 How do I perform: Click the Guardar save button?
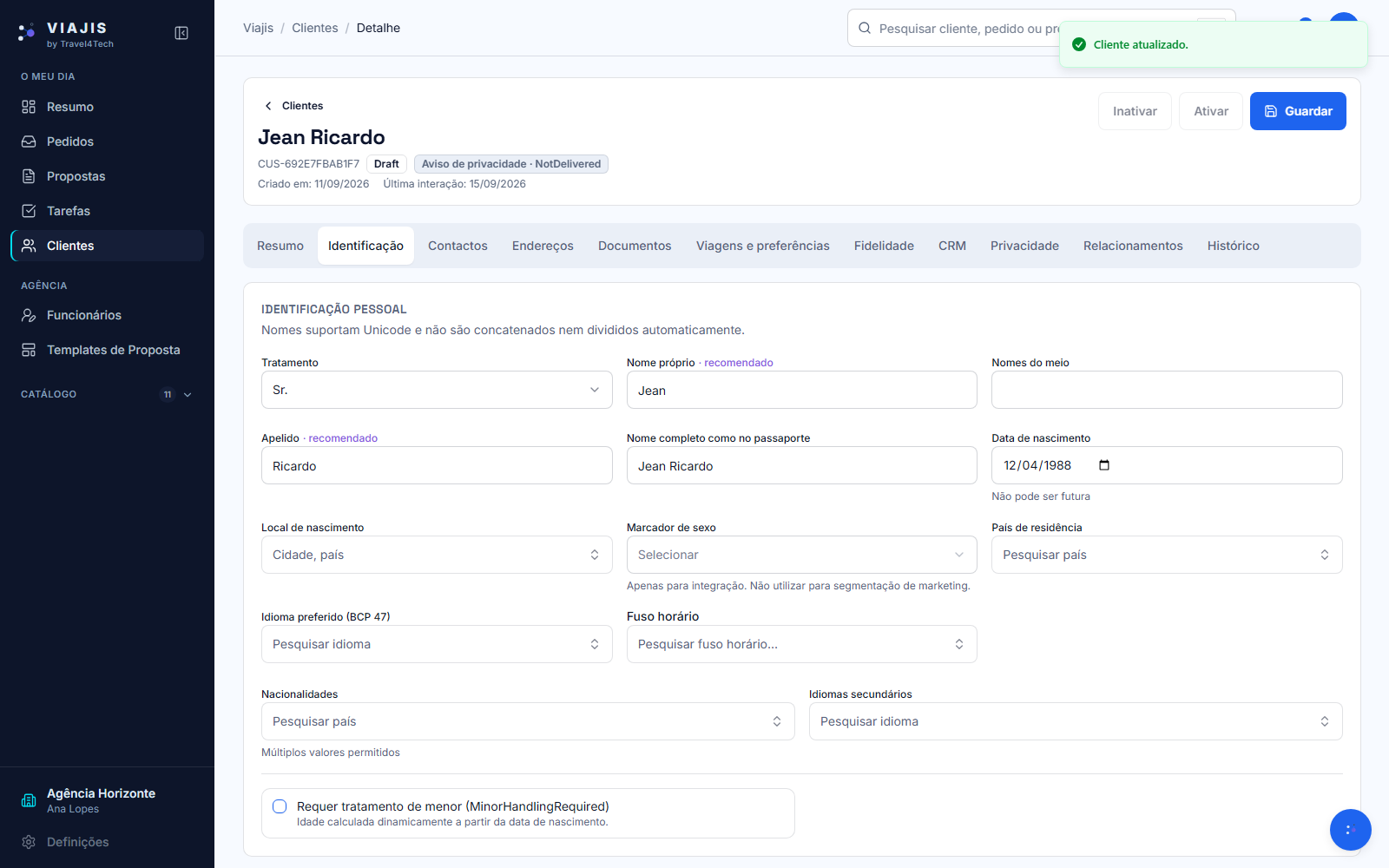click(x=1298, y=111)
